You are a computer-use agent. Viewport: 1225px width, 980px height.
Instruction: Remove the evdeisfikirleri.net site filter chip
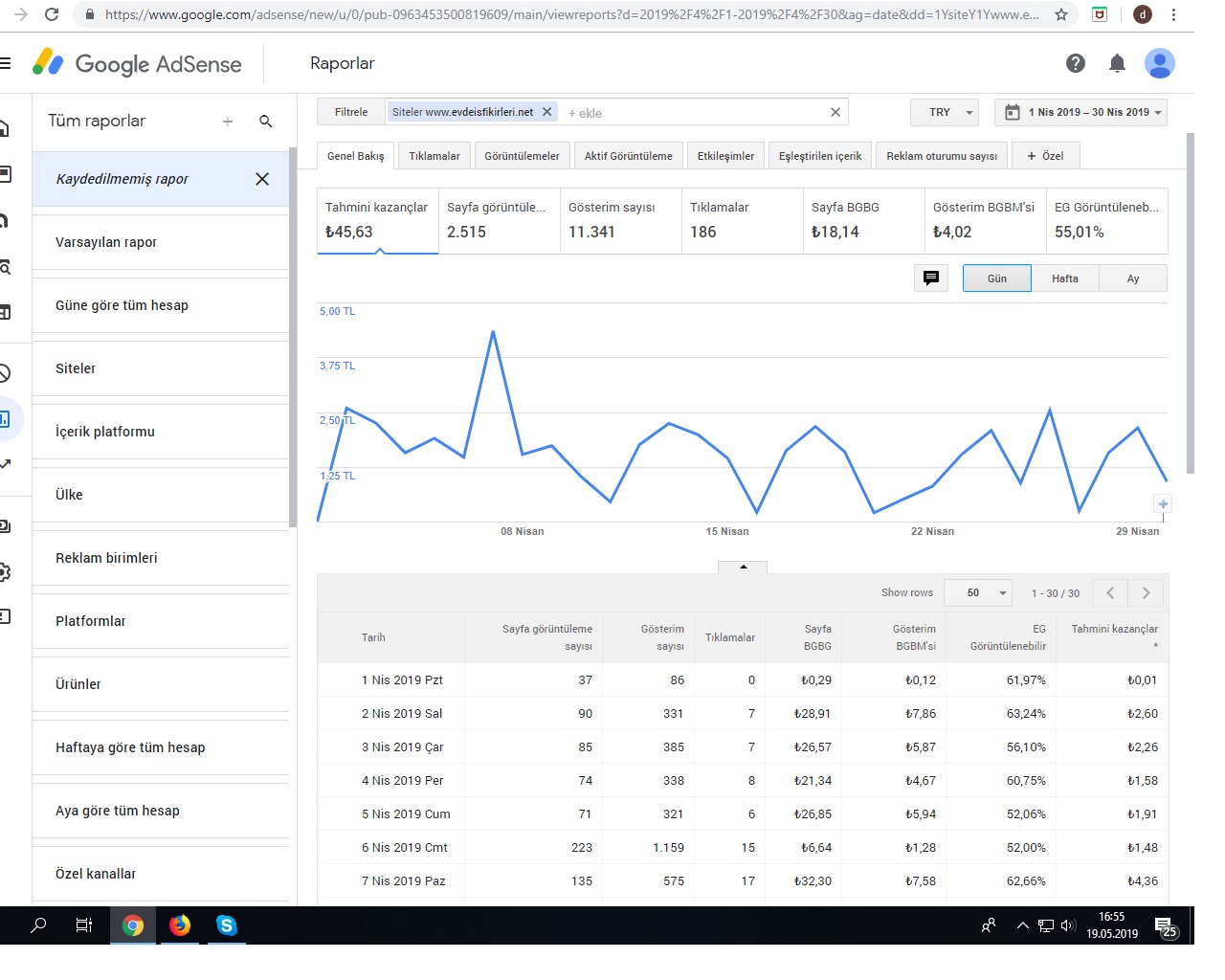point(547,112)
